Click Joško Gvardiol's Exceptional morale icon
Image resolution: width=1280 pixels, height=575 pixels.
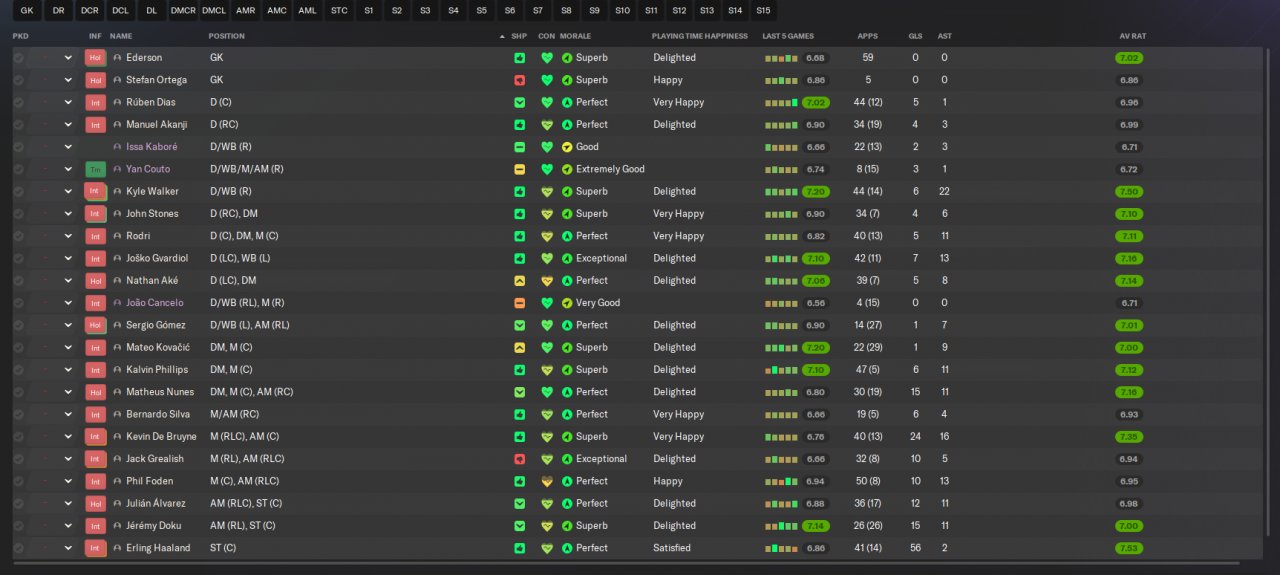point(567,258)
